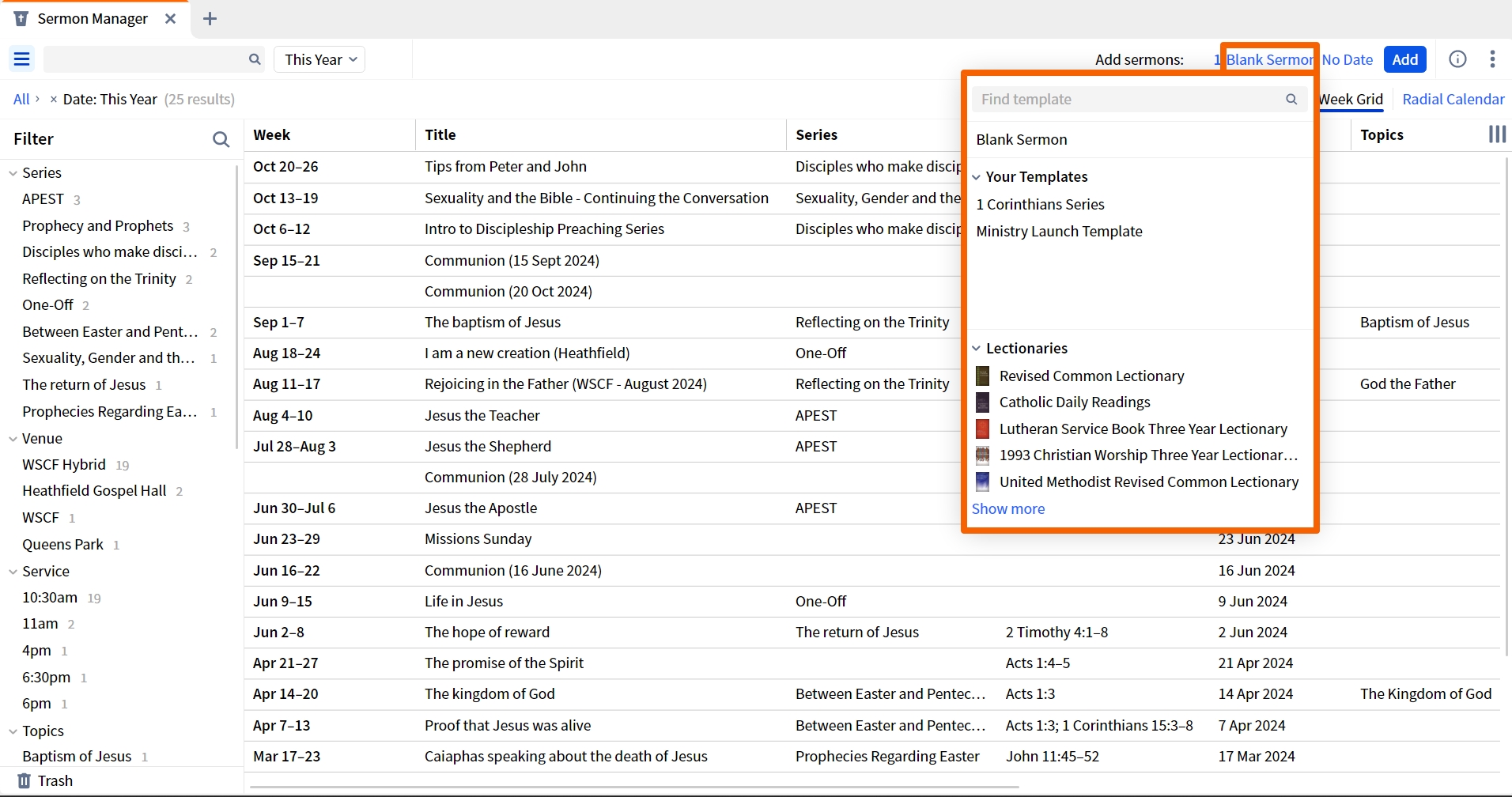Collapse the Venue filter section
The height and width of the screenshot is (797, 1512).
[x=13, y=439]
